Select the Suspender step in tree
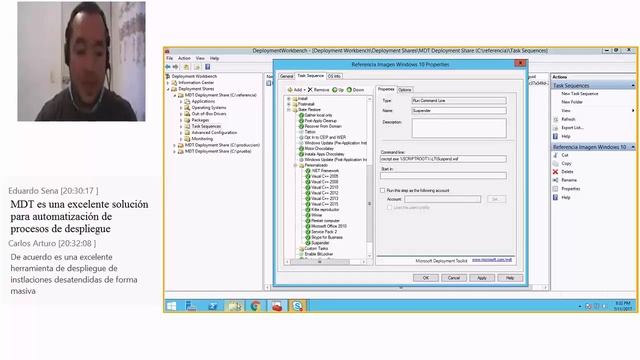640x360 pixels. pyautogui.click(x=320, y=243)
